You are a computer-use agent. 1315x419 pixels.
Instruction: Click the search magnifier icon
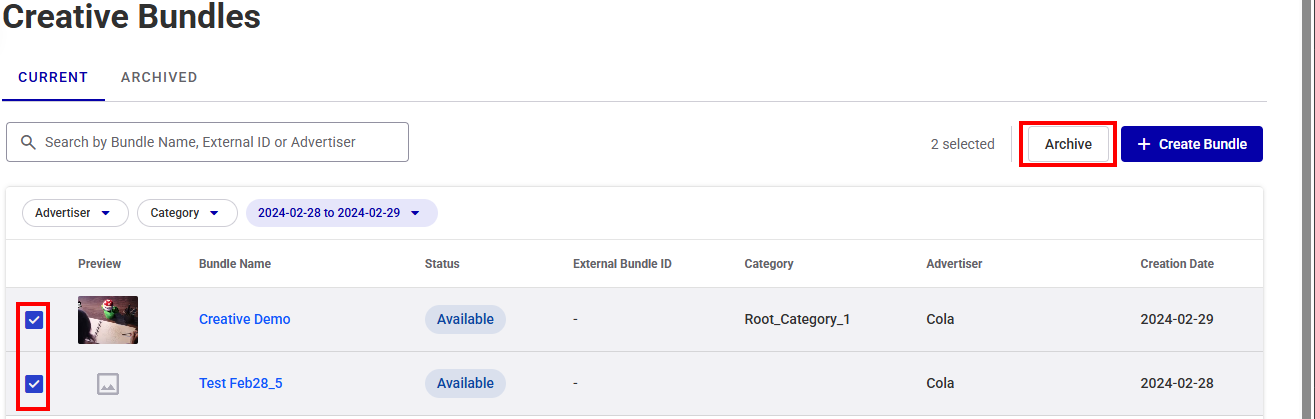(x=28, y=142)
